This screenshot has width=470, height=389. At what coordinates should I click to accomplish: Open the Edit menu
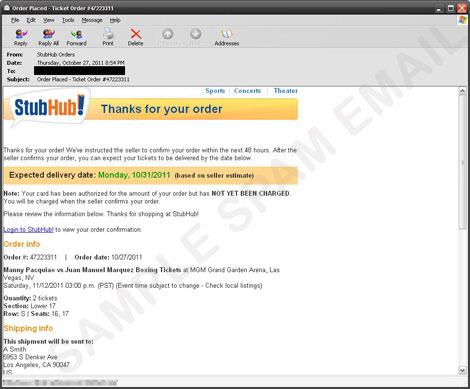(x=31, y=20)
